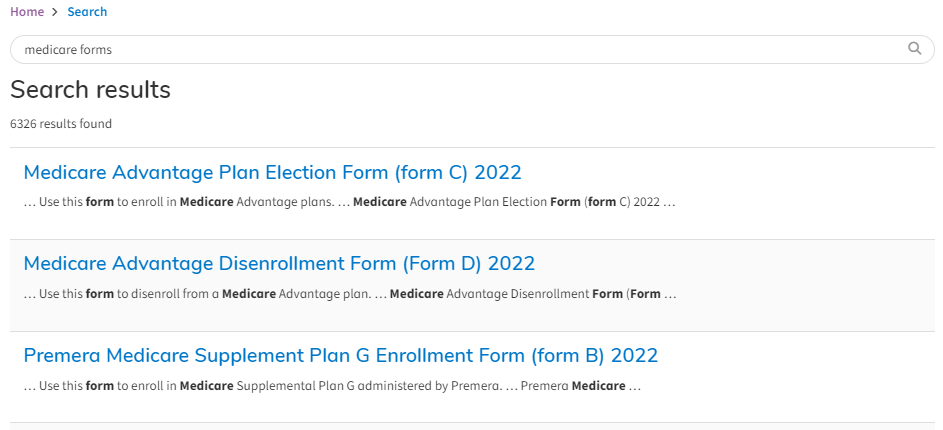Image resolution: width=943 pixels, height=430 pixels.
Task: Click the partially visible shaded row at the bottom
Action: pos(472,426)
